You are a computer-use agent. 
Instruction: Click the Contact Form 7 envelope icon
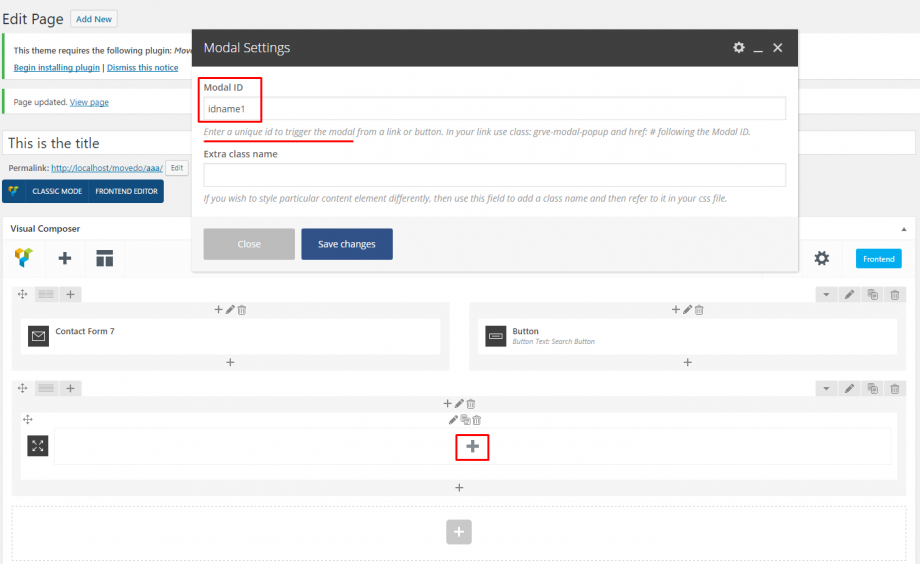pyautogui.click(x=39, y=337)
